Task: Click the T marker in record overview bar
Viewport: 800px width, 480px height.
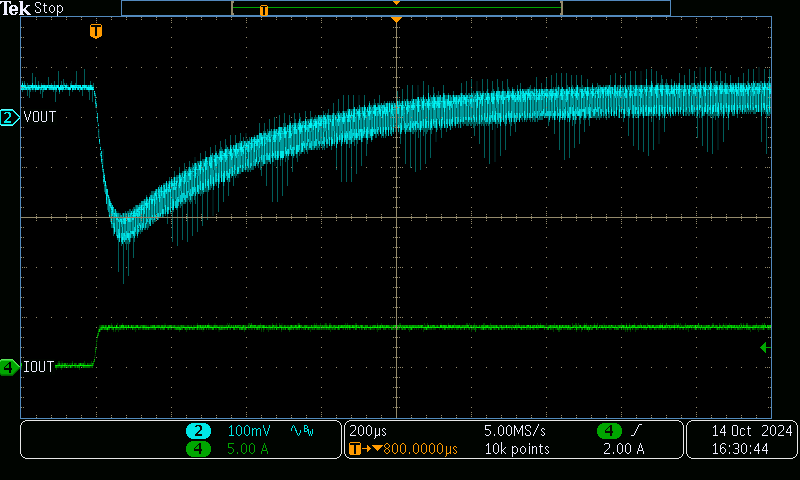Action: click(x=263, y=10)
